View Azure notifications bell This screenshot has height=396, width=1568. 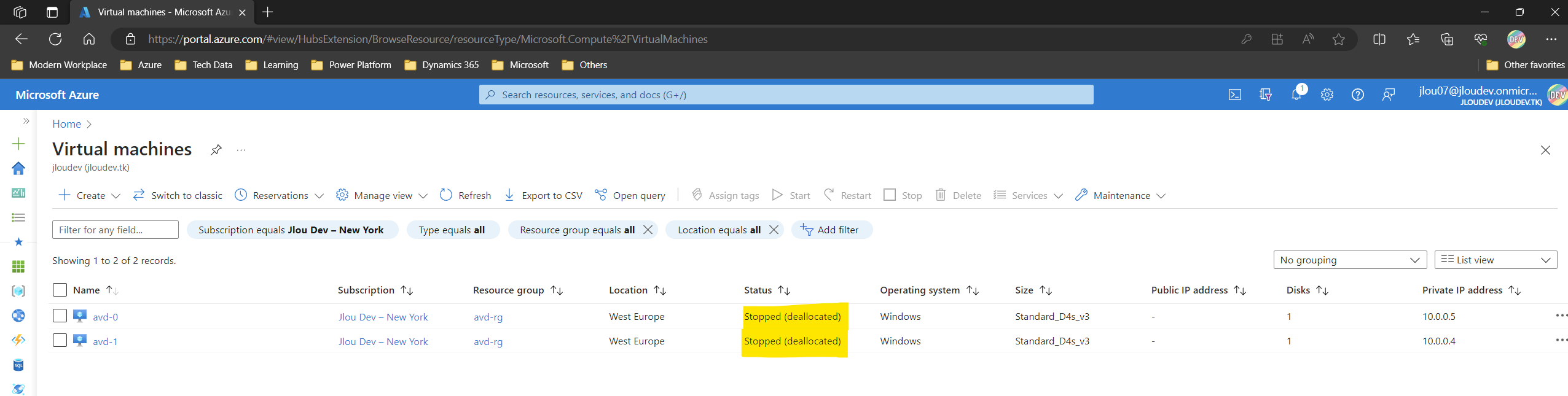(x=1296, y=95)
